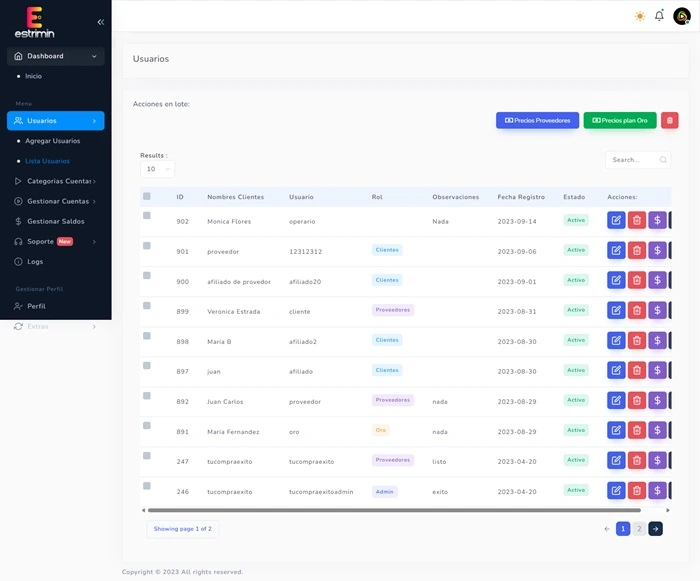Screen dimensions: 700x581
Task: Toggle the sun theme icon in header
Action: coord(640,16)
